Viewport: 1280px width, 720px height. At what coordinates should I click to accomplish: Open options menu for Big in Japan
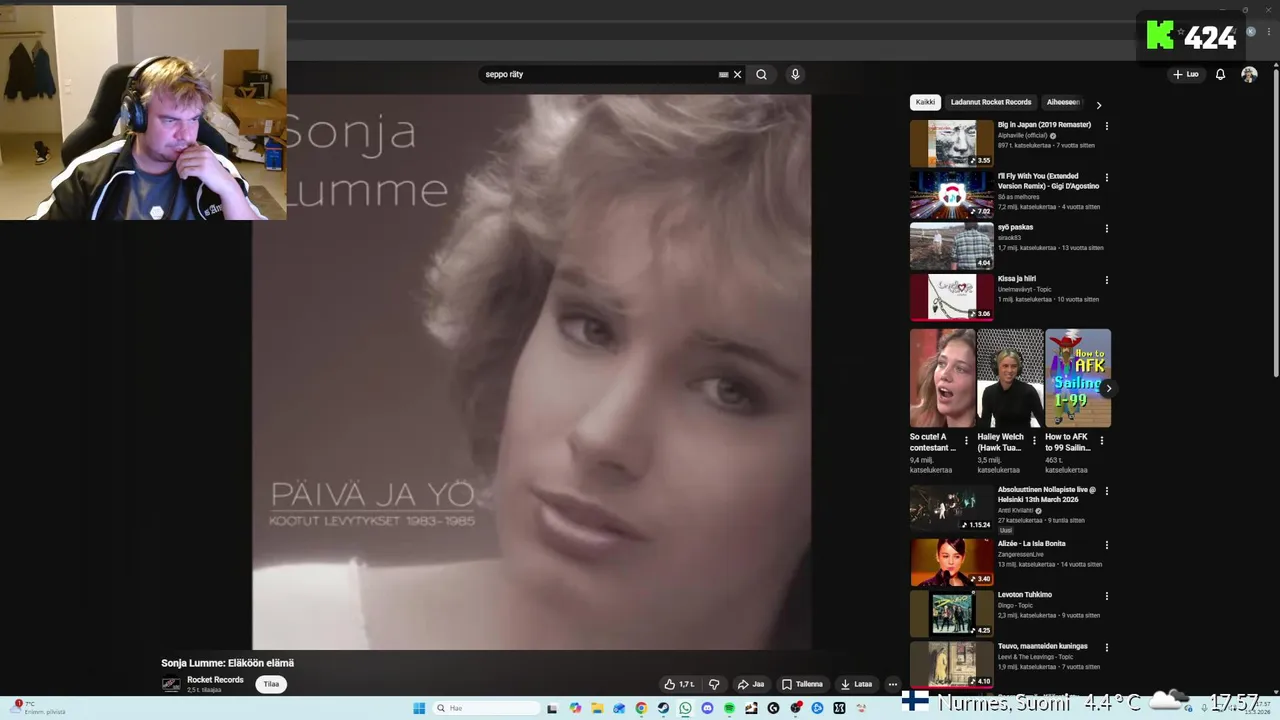1106,126
